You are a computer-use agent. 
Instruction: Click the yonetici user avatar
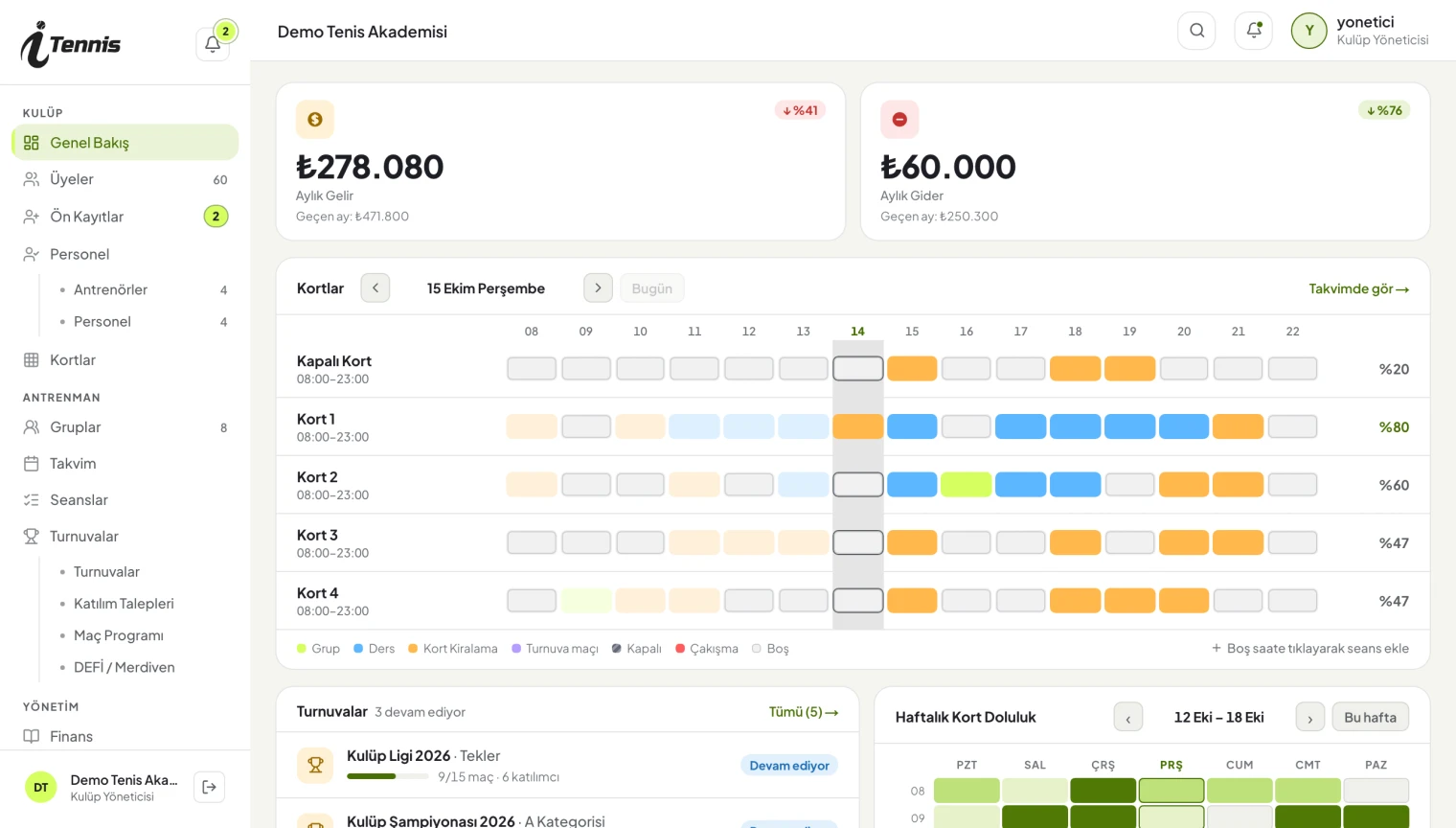1308,31
